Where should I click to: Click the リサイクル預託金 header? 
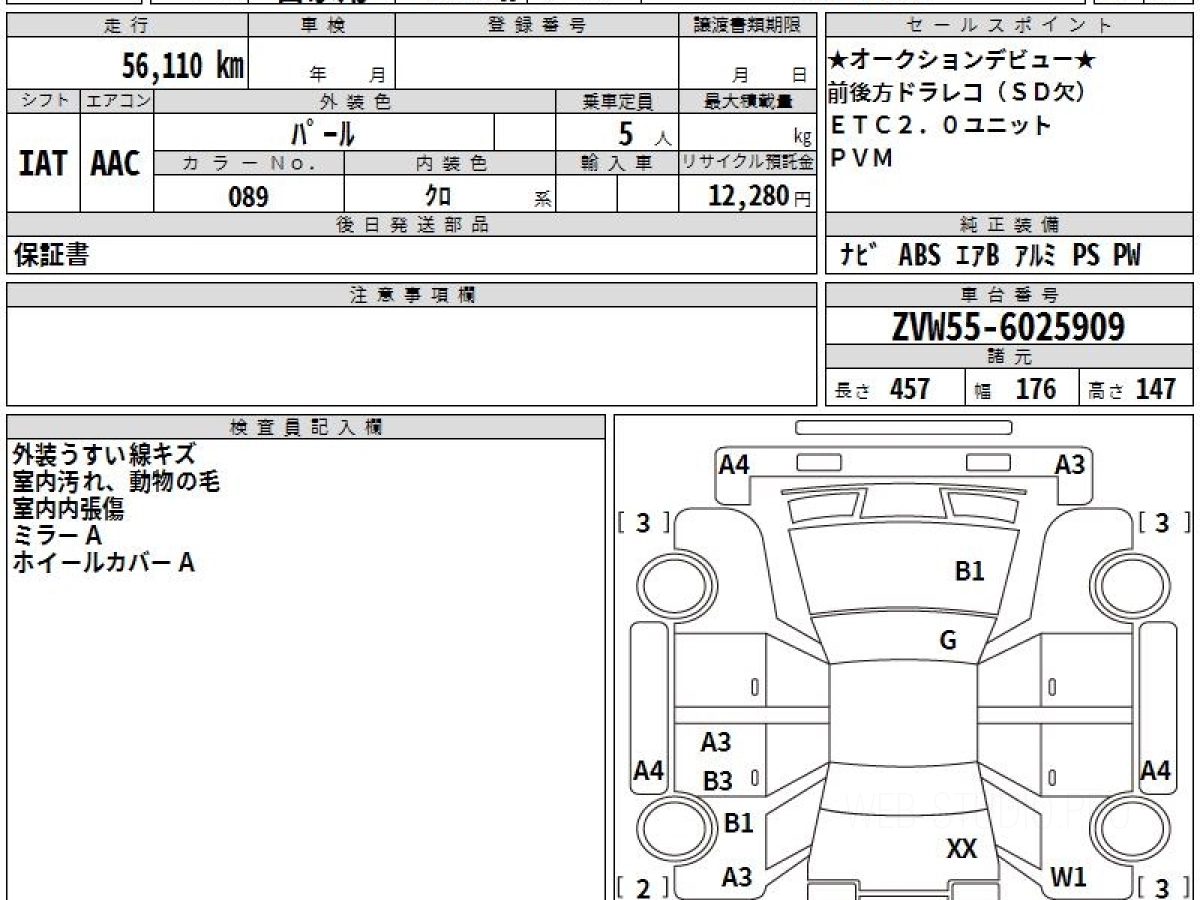click(x=748, y=163)
